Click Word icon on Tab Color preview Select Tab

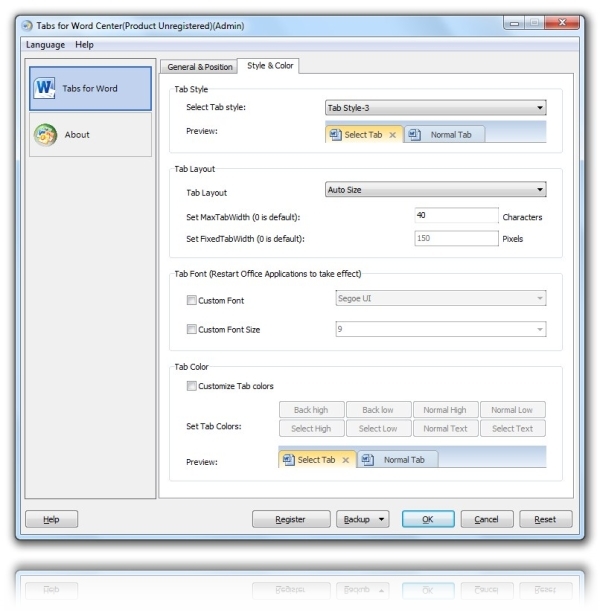pos(289,460)
